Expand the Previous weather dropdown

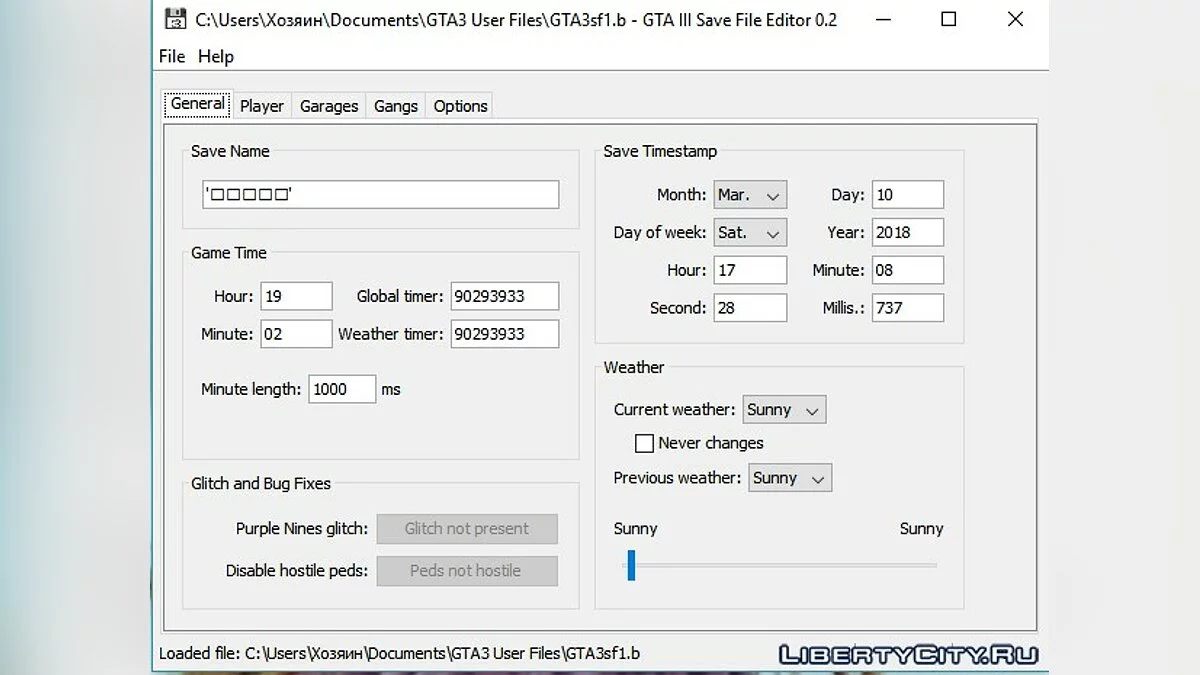[x=790, y=478]
